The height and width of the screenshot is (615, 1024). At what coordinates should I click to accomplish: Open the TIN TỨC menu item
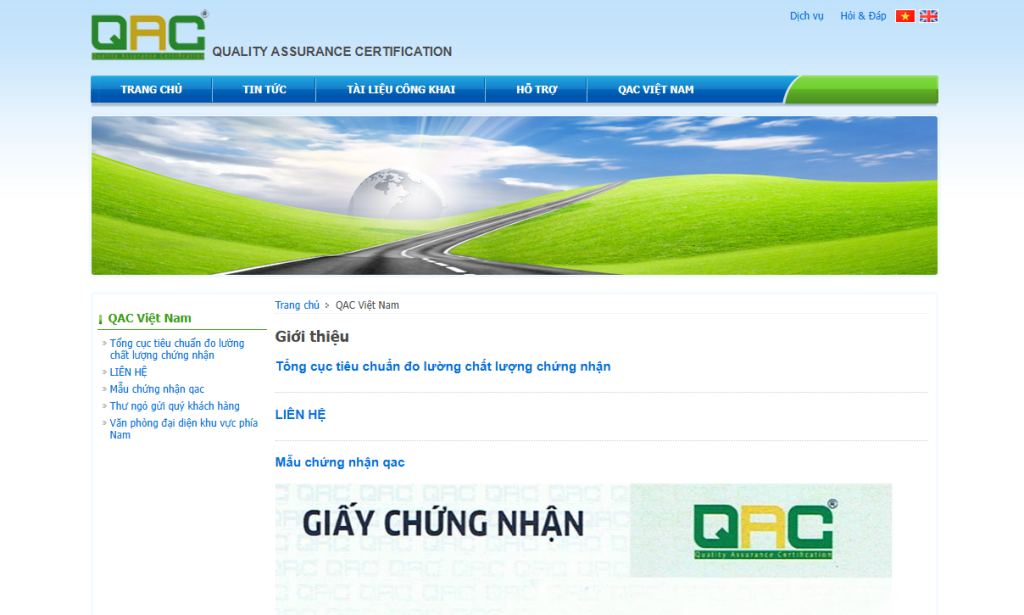[x=263, y=89]
